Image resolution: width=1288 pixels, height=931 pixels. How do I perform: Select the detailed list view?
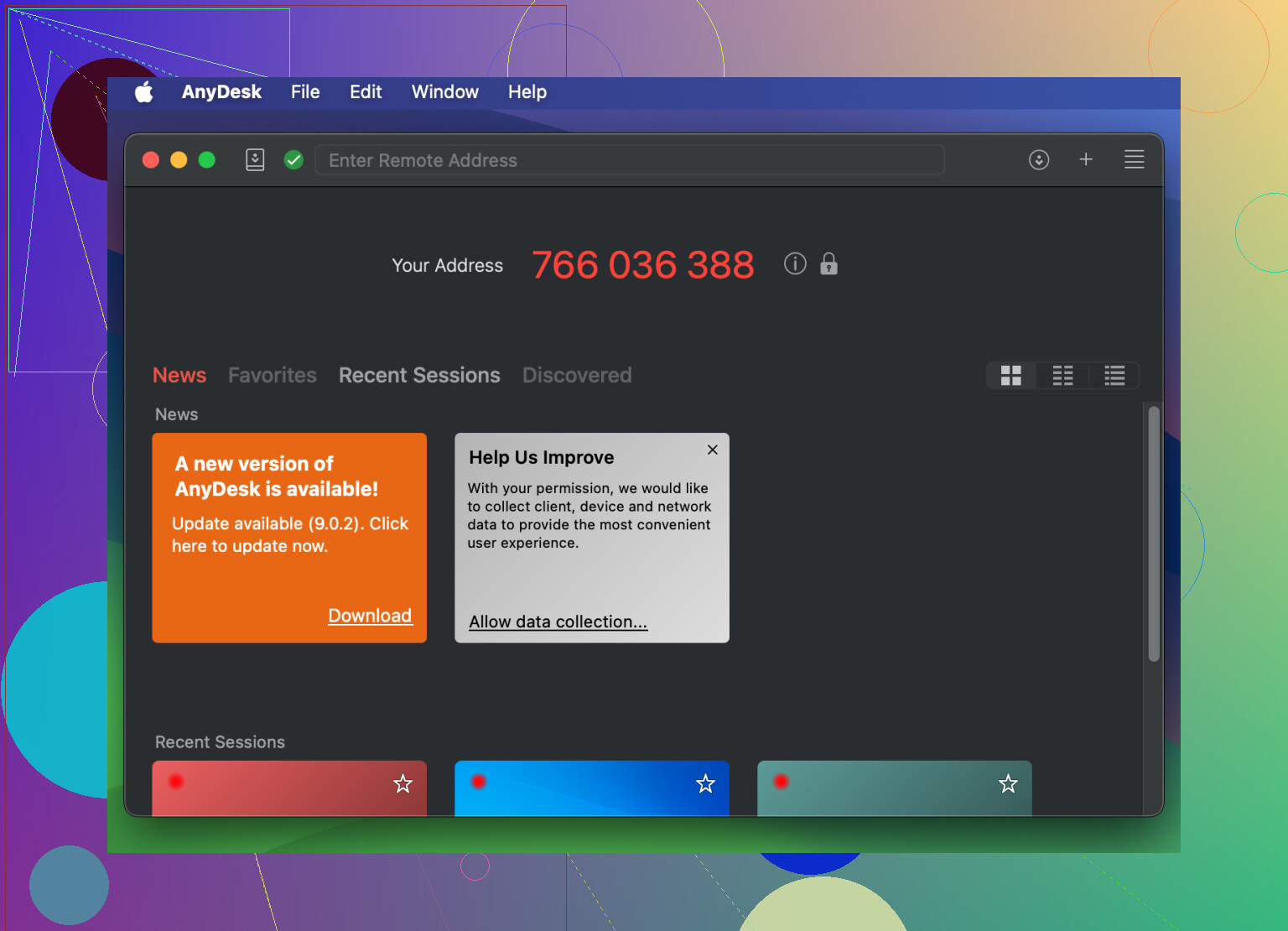(x=1114, y=376)
